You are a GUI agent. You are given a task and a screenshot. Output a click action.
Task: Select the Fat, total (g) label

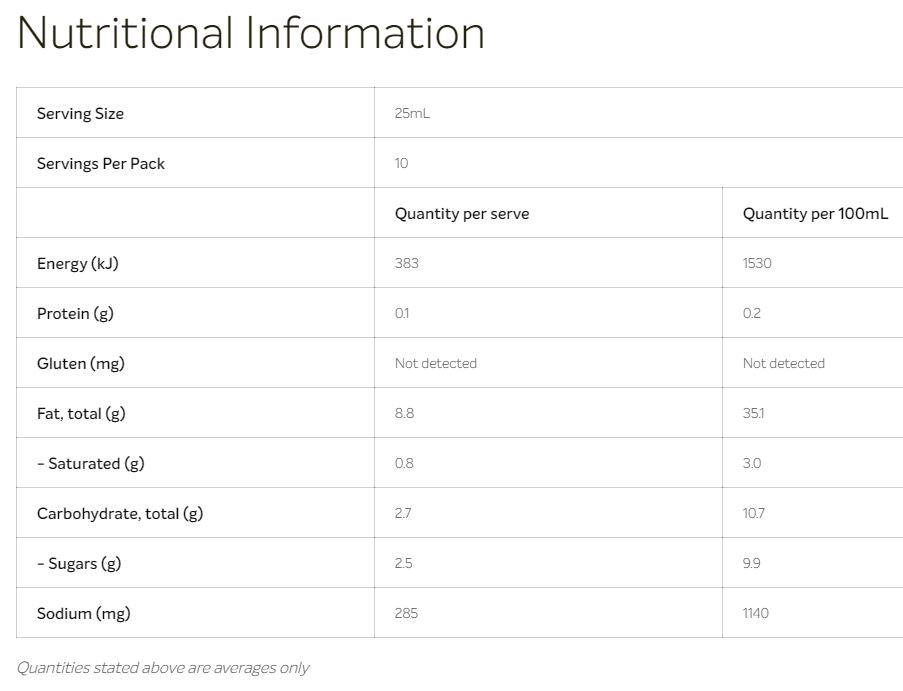81,413
